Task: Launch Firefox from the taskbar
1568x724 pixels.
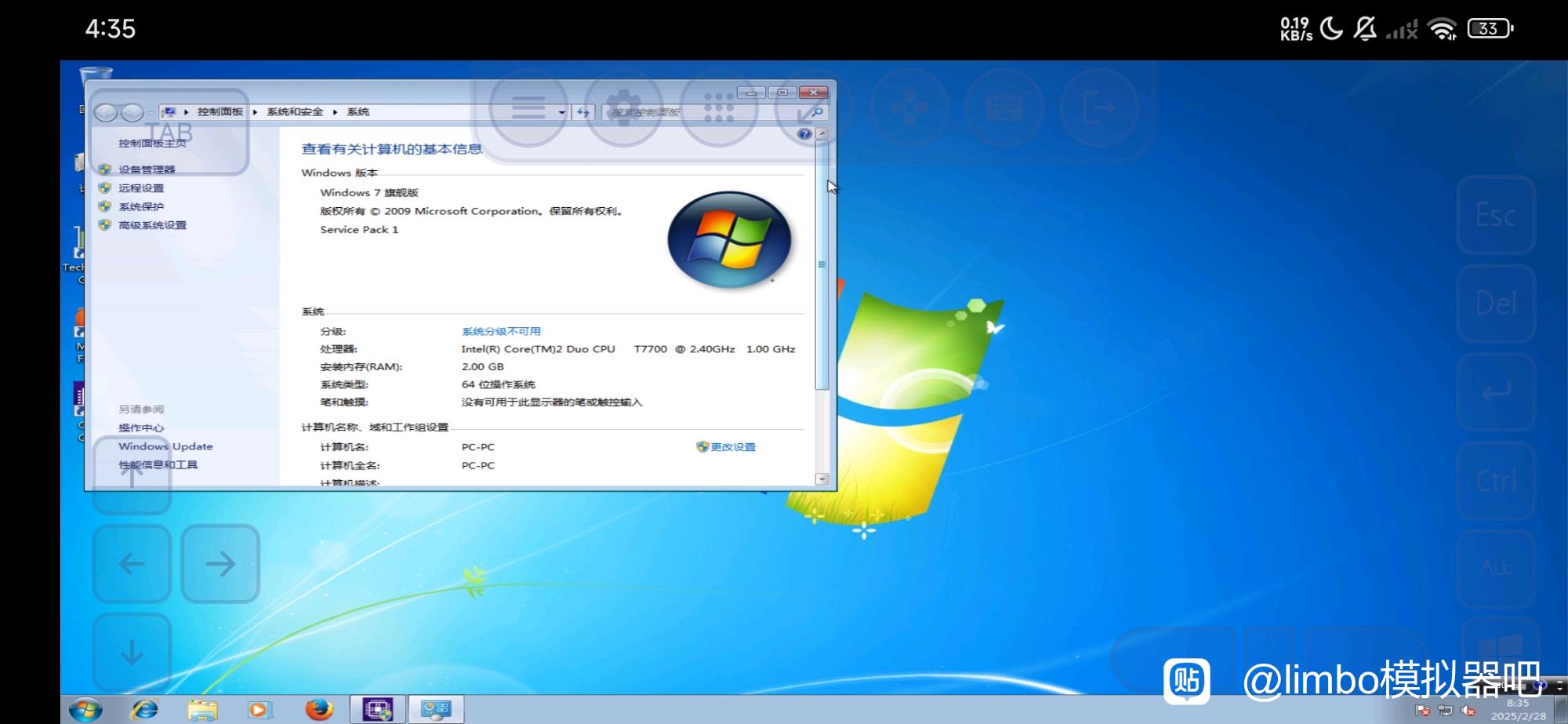Action: tap(318, 710)
